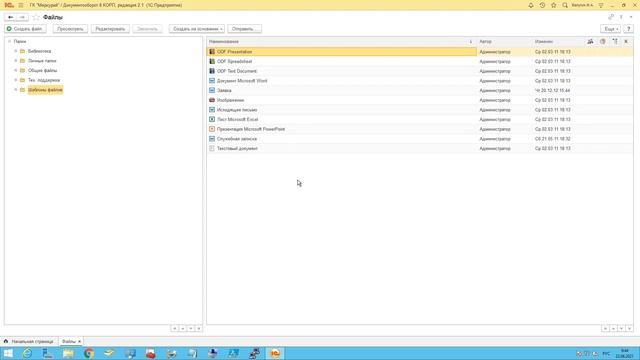Copy link icon near top right
Image resolution: width=640 pixels, height=360 pixels.
point(611,17)
